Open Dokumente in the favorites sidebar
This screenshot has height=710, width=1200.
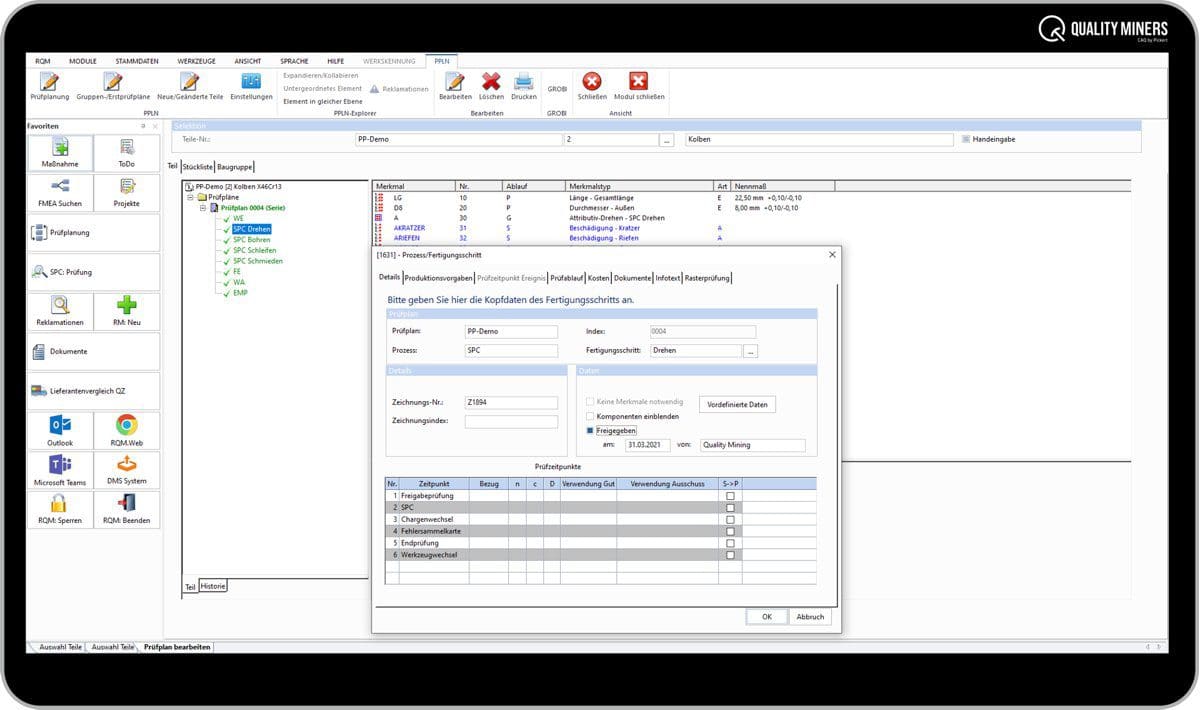pos(93,351)
